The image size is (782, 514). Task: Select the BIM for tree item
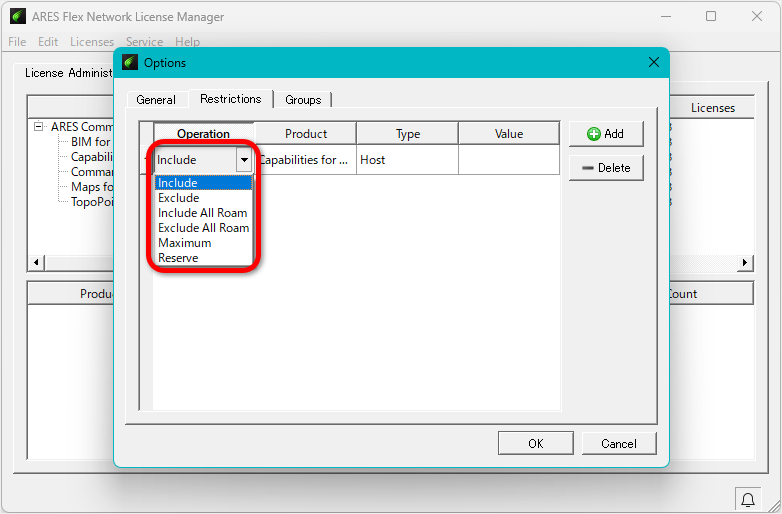coord(92,142)
